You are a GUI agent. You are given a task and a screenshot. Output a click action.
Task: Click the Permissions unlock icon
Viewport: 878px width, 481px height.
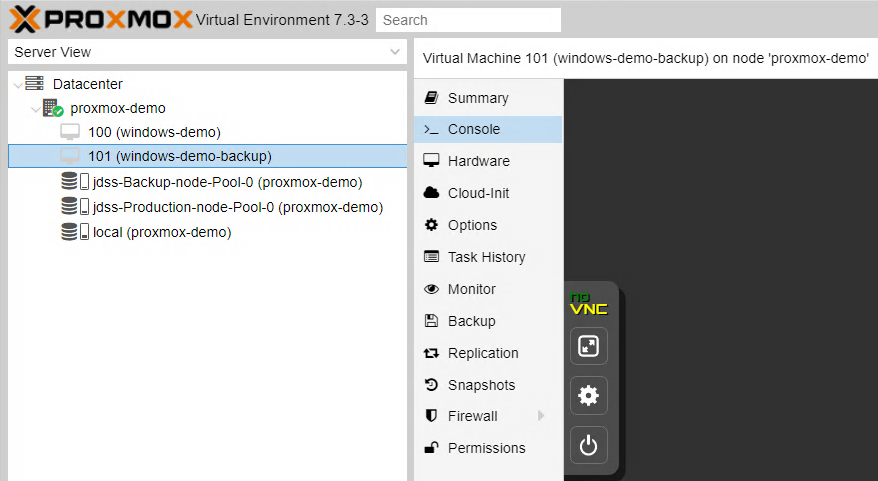431,447
